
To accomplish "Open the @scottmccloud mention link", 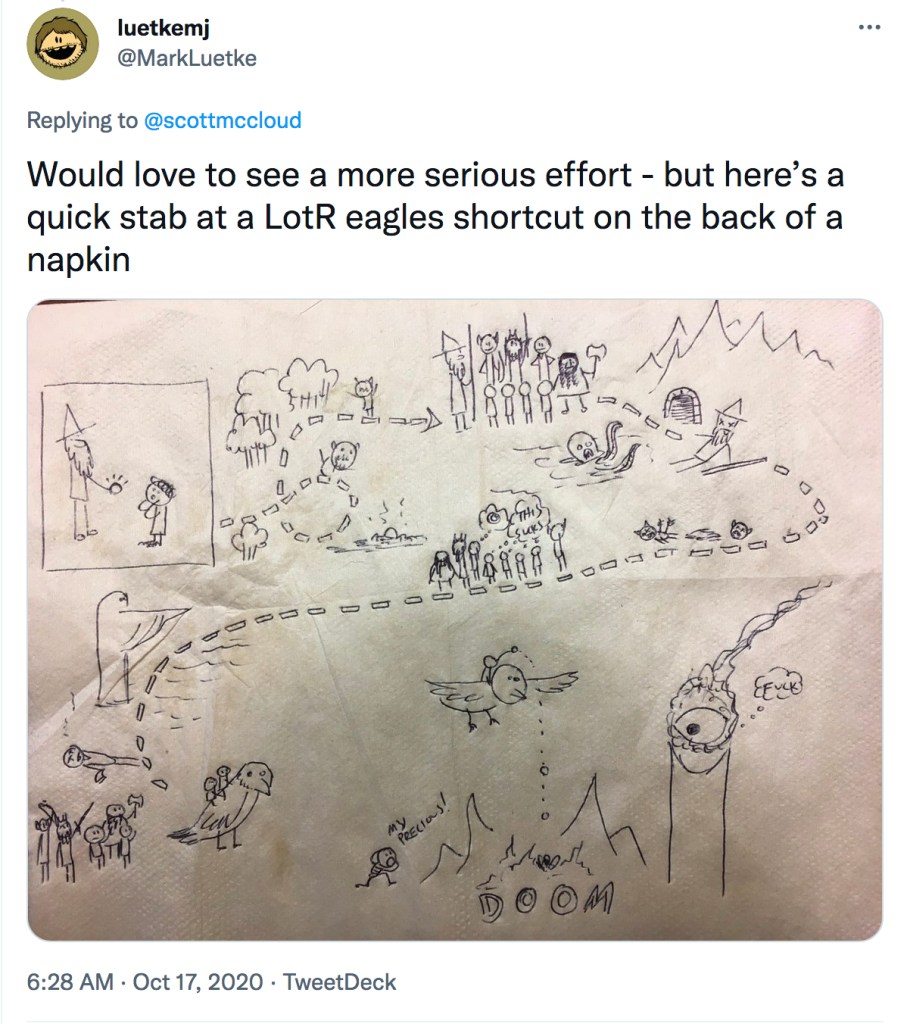I will 222,120.
